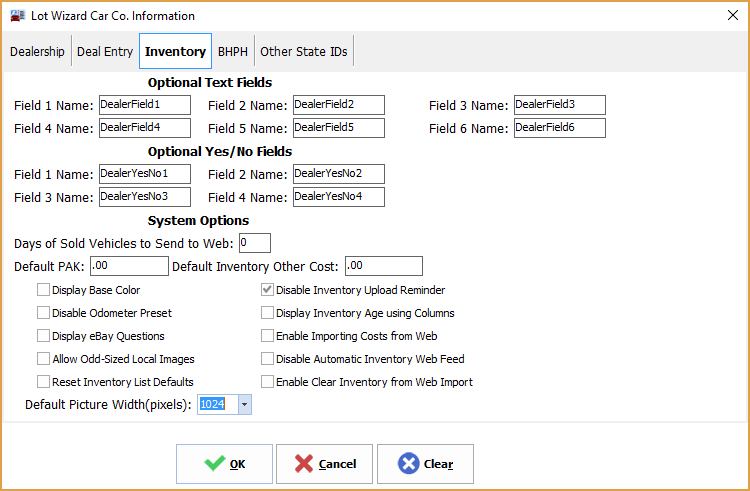Select the DealerYesNo4 text field

339,196
